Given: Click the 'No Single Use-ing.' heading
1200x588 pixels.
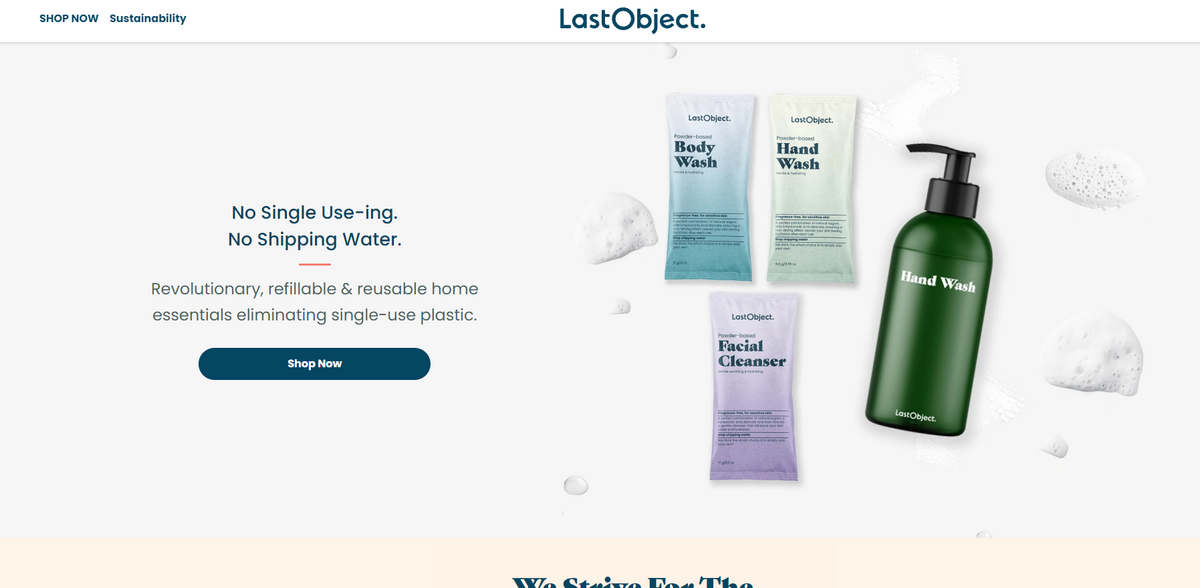Looking at the screenshot, I should coord(314,212).
